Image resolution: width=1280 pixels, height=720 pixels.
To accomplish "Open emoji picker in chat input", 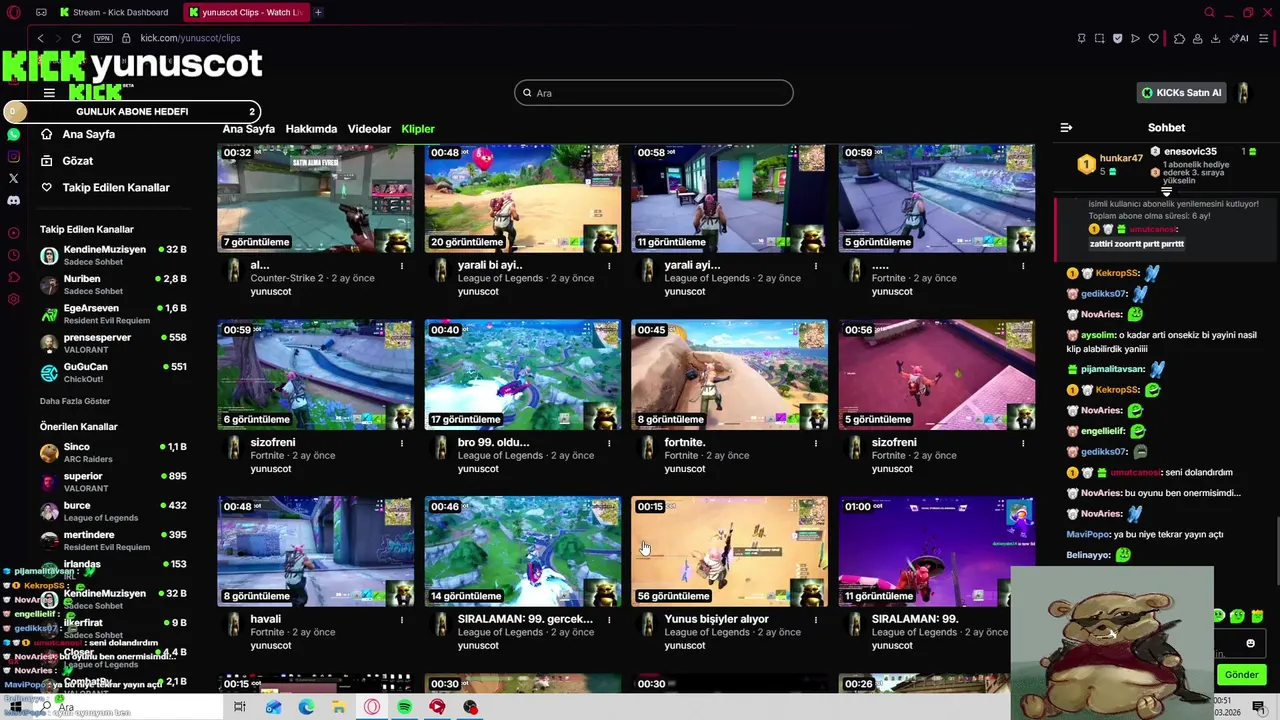I will coord(1250,643).
